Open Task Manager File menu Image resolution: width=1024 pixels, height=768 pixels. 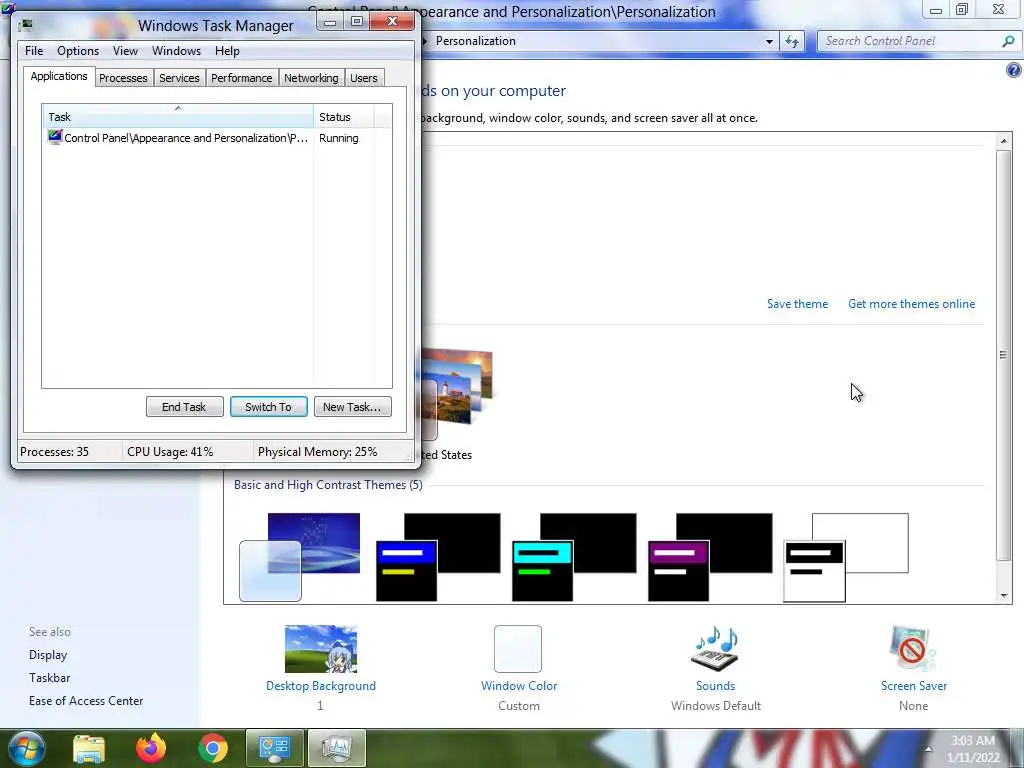coord(34,51)
